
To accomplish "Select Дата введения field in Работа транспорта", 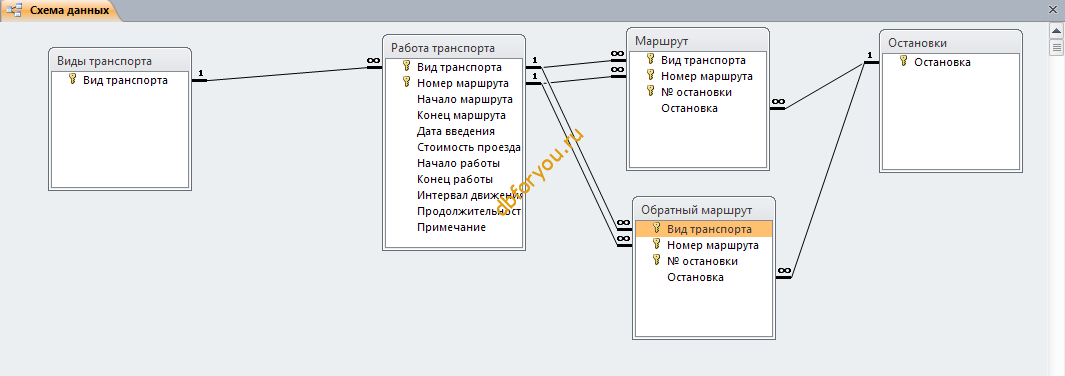I will pos(456,131).
